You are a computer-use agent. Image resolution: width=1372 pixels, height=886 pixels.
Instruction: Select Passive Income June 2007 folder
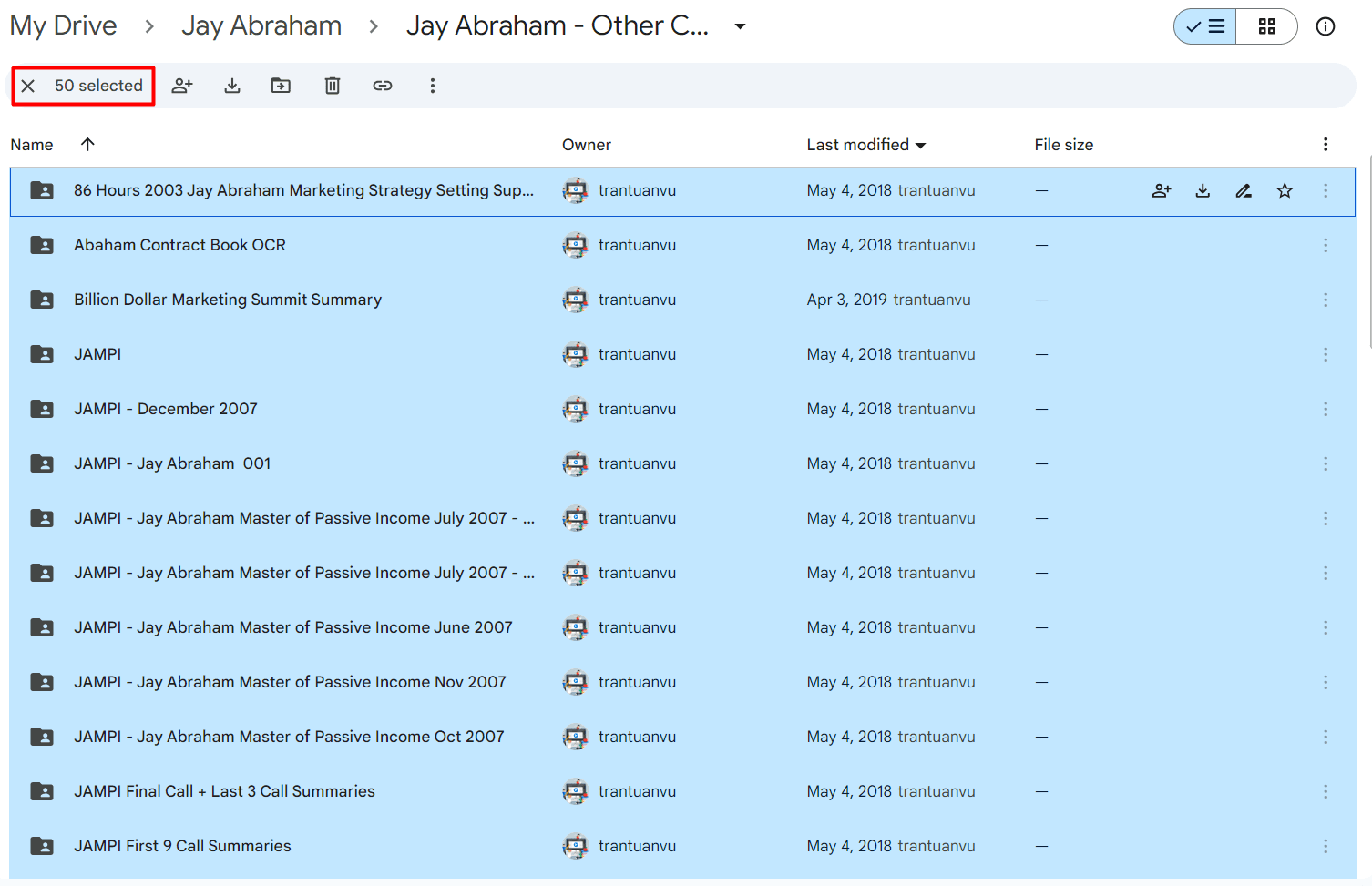682,627
